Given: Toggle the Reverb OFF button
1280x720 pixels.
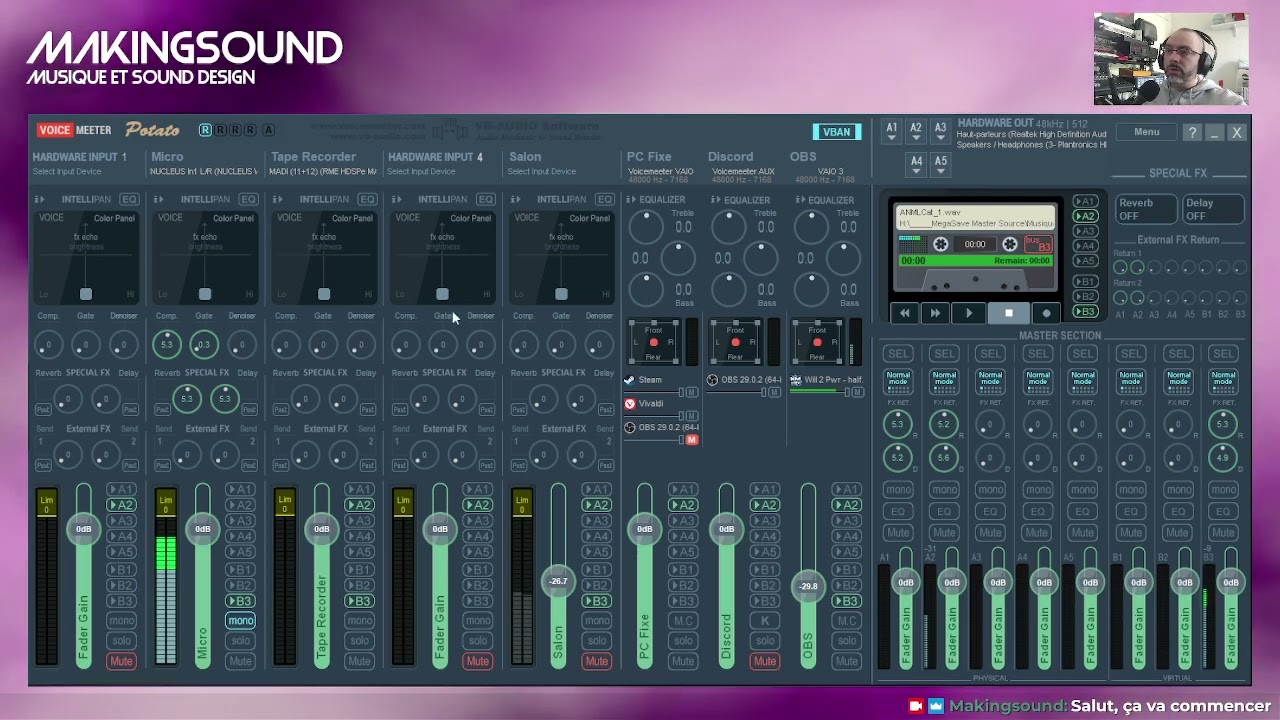Looking at the screenshot, I should [1145, 209].
